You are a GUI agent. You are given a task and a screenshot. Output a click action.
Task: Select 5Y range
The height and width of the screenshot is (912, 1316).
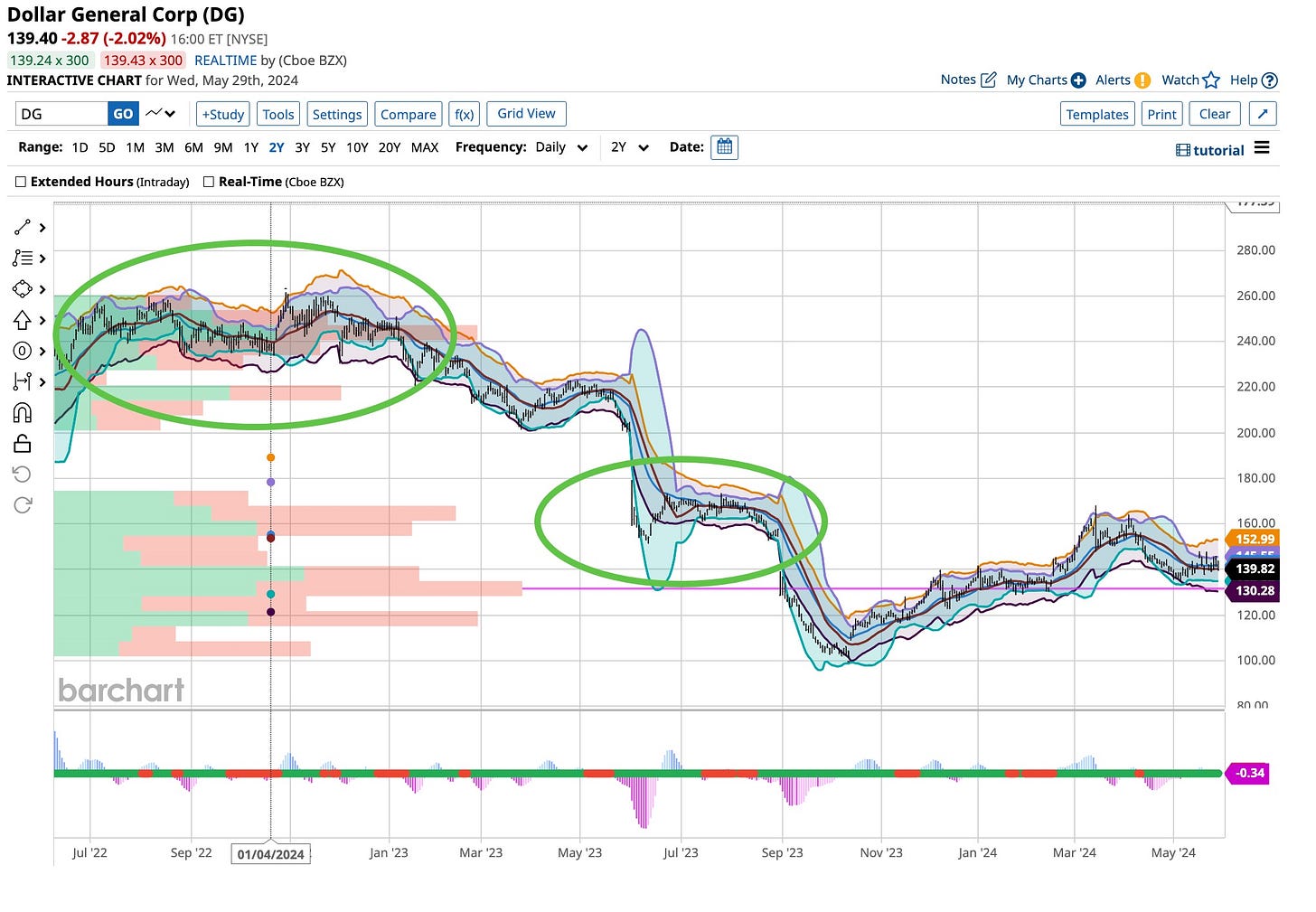(328, 147)
